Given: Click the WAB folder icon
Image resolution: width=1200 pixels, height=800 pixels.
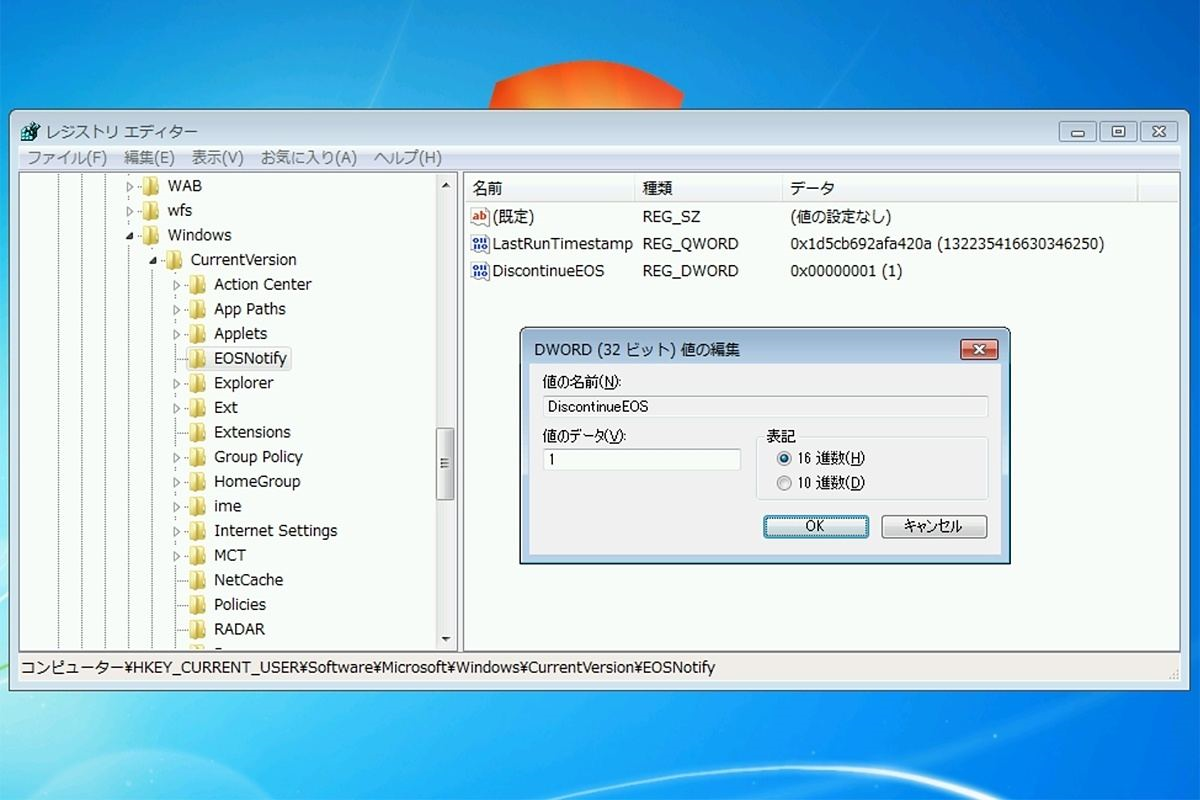Looking at the screenshot, I should (151, 186).
